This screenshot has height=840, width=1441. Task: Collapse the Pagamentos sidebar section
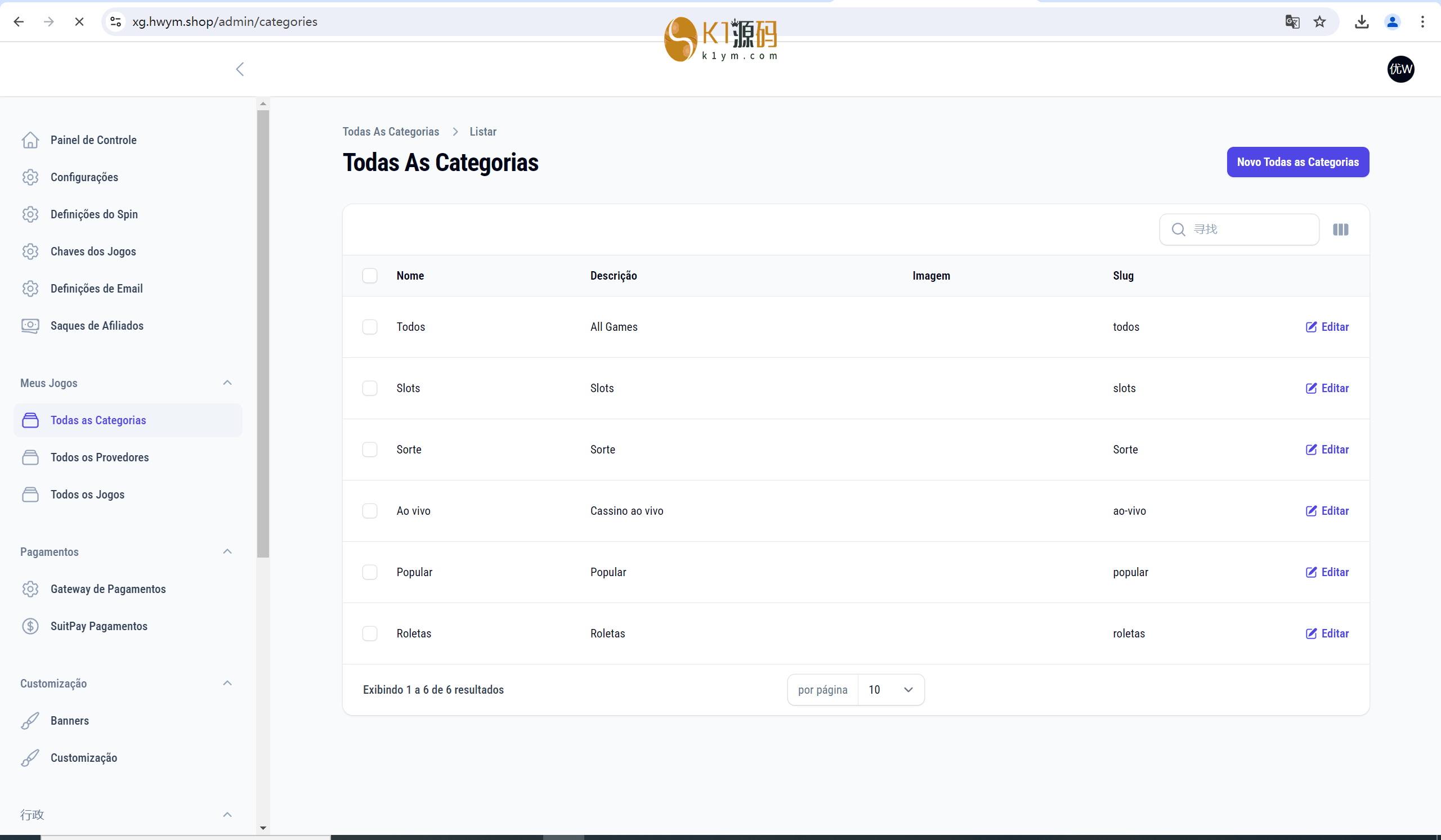click(x=227, y=552)
